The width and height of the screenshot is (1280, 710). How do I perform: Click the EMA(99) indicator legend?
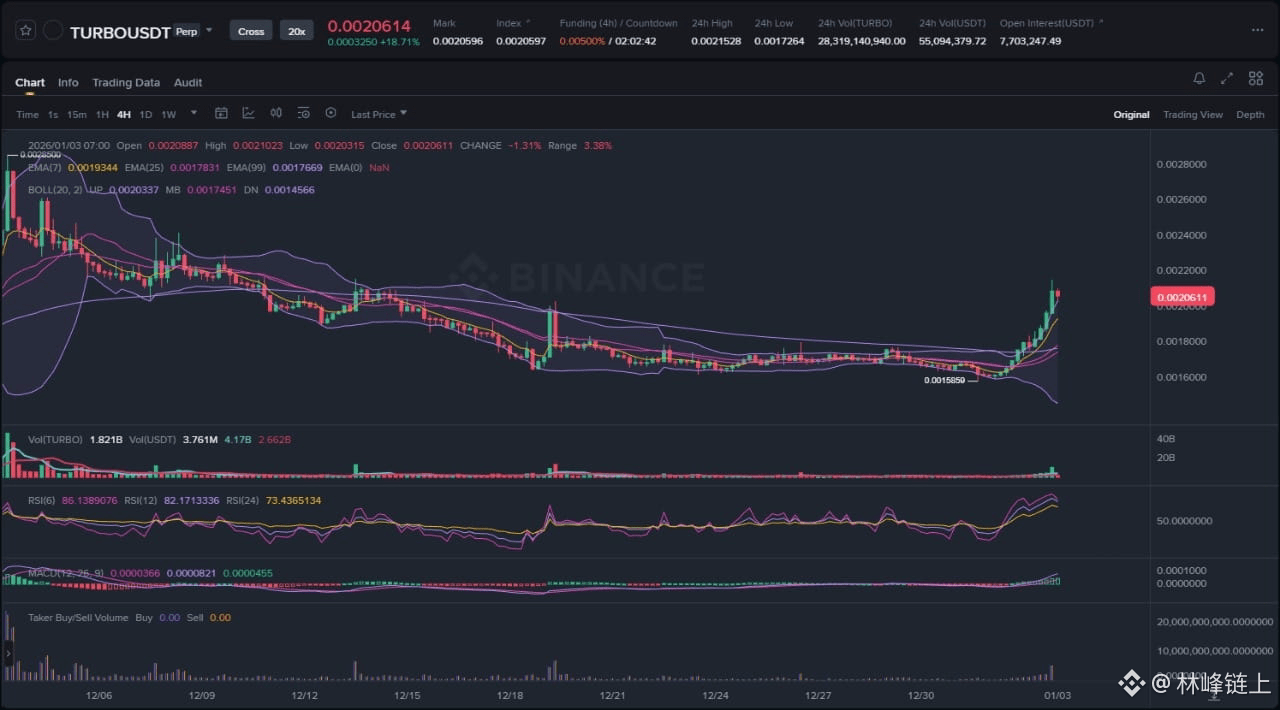point(246,167)
